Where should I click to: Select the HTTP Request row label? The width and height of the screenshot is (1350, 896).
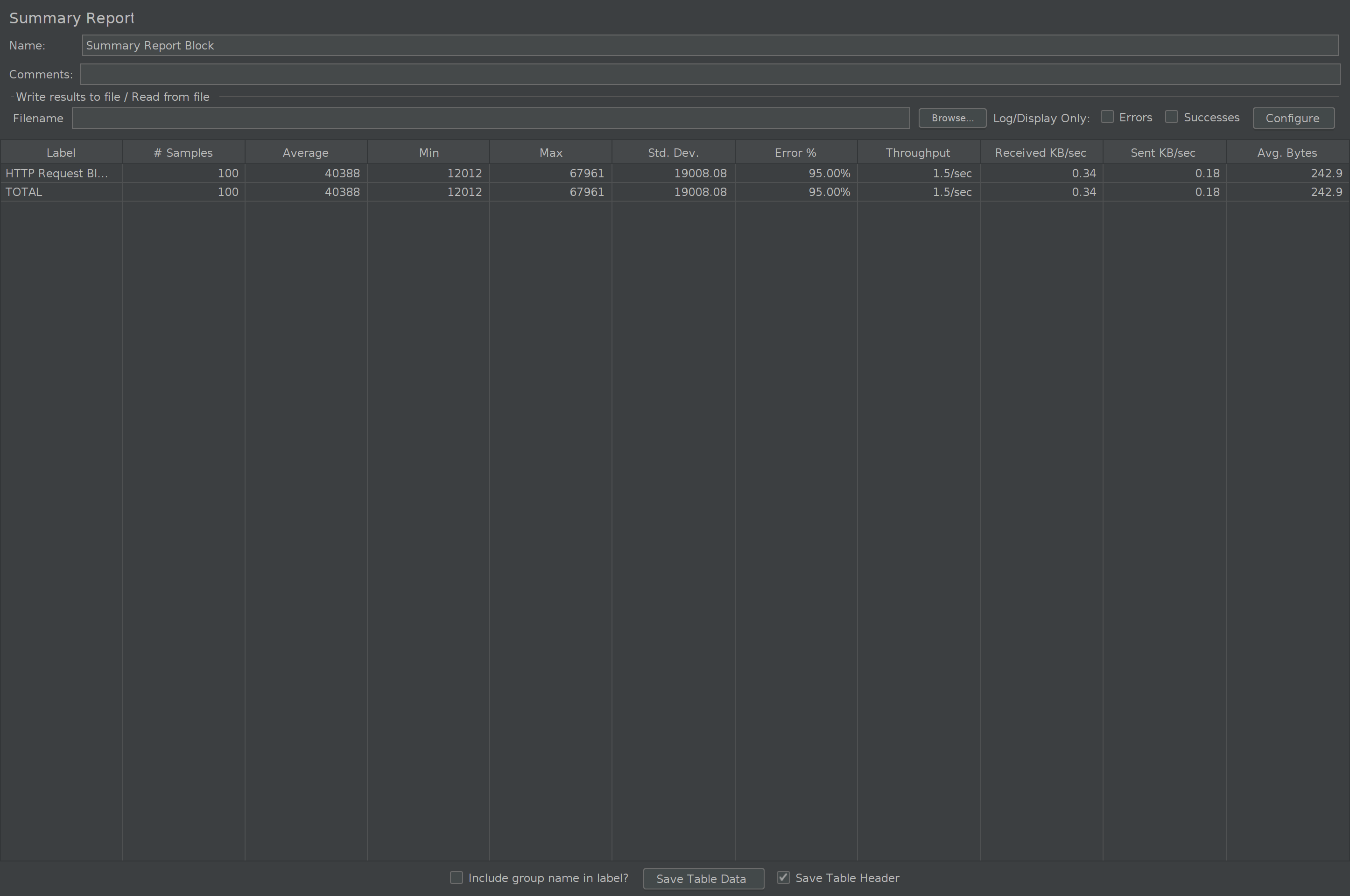pyautogui.click(x=57, y=173)
